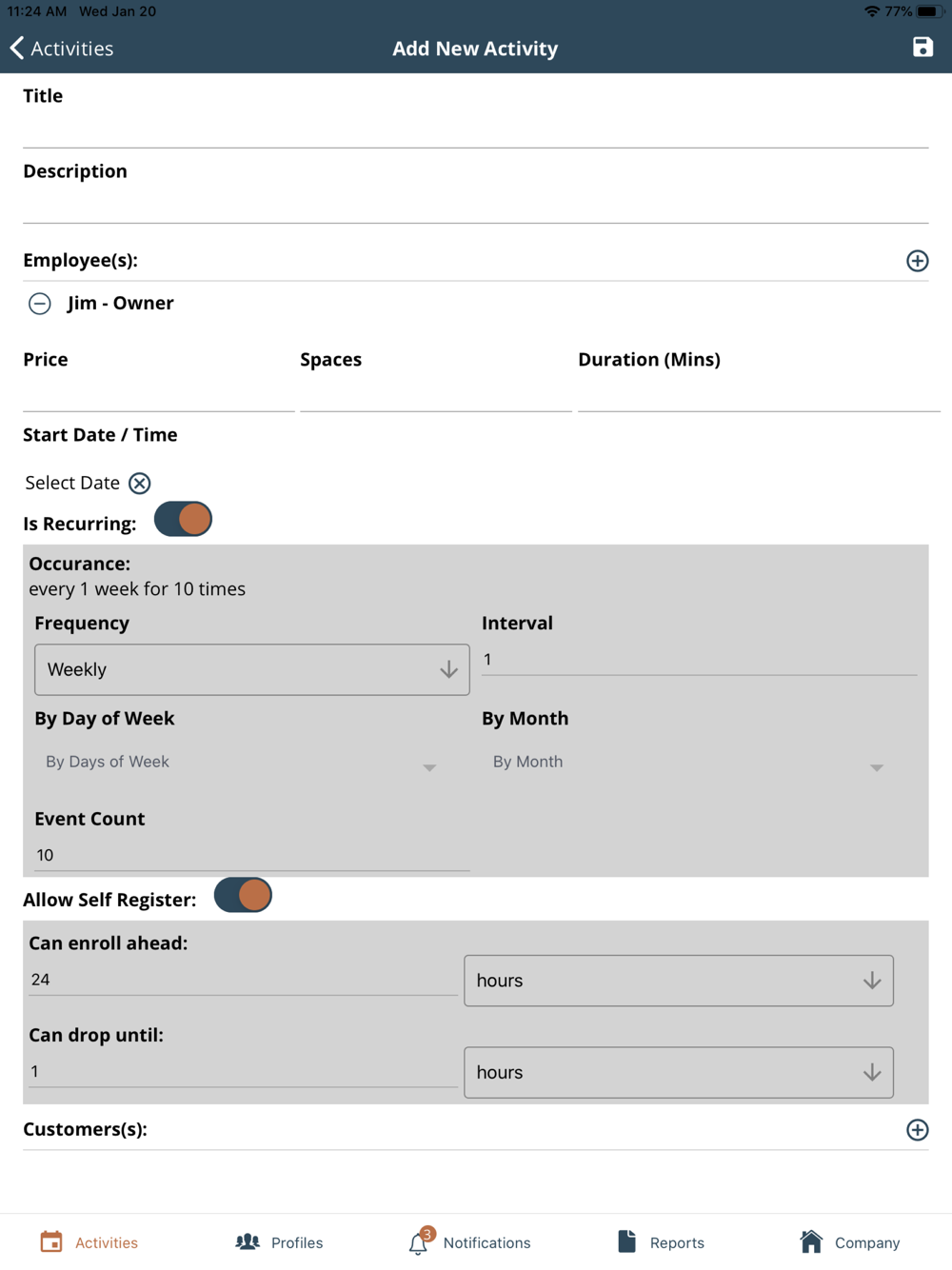
Task: Open the Weekly frequency dropdown
Action: tap(251, 669)
